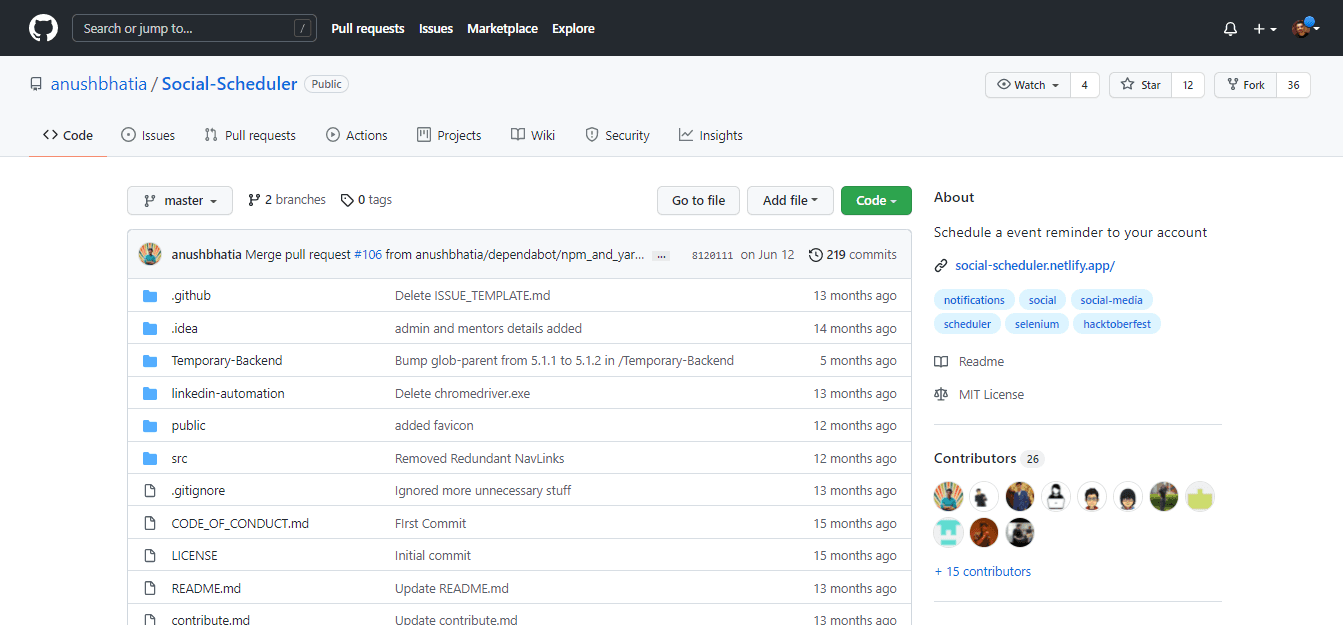Expand the commit message ellipsis
This screenshot has height=625, width=1343.
pos(661,256)
